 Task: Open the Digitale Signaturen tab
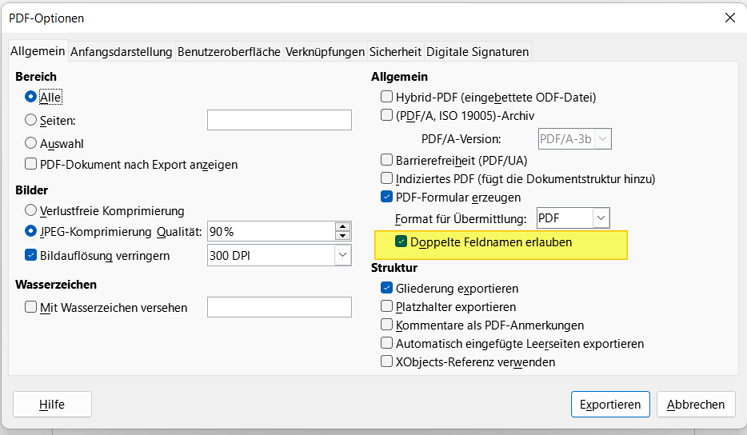click(x=477, y=51)
